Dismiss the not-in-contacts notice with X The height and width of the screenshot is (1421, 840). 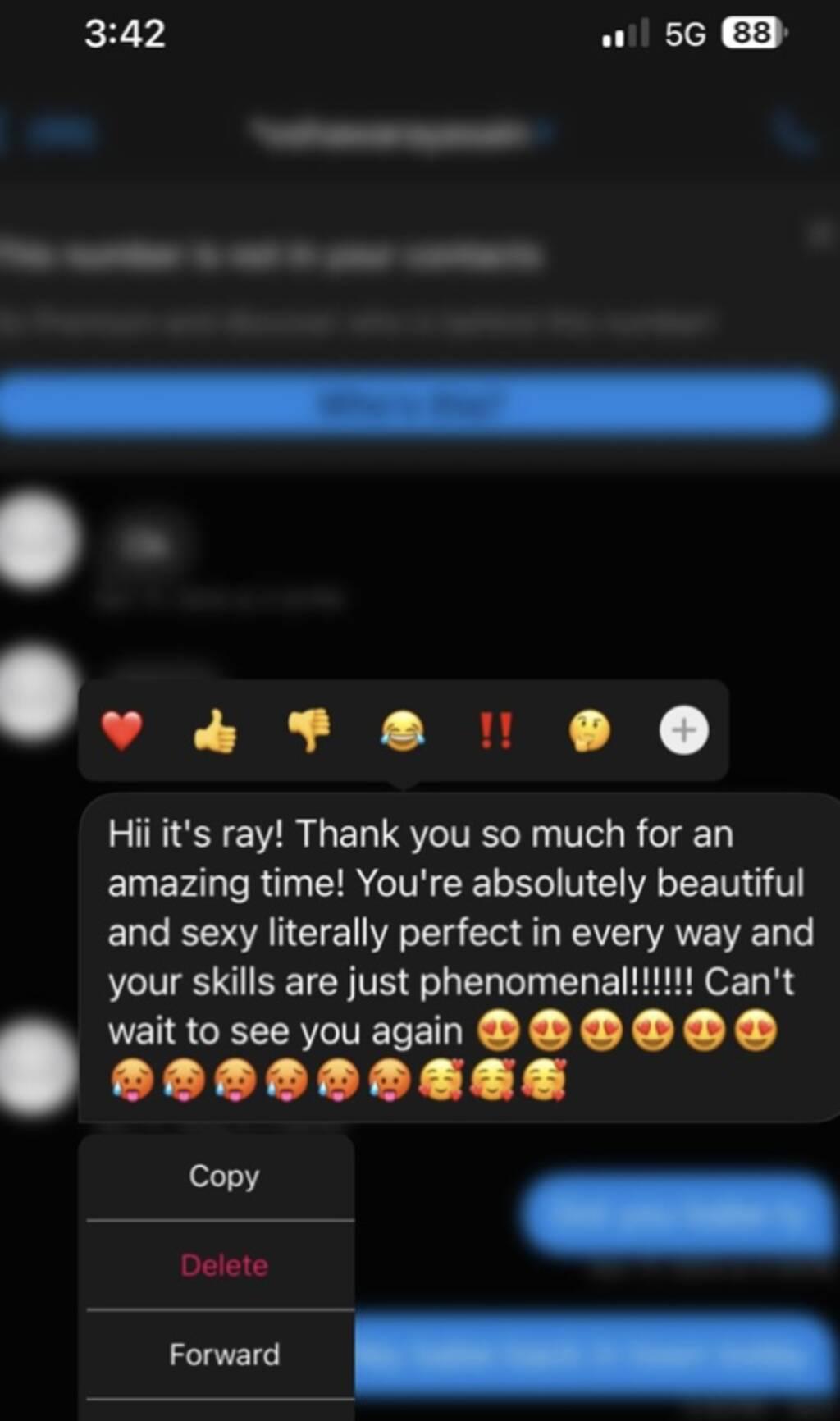(819, 235)
